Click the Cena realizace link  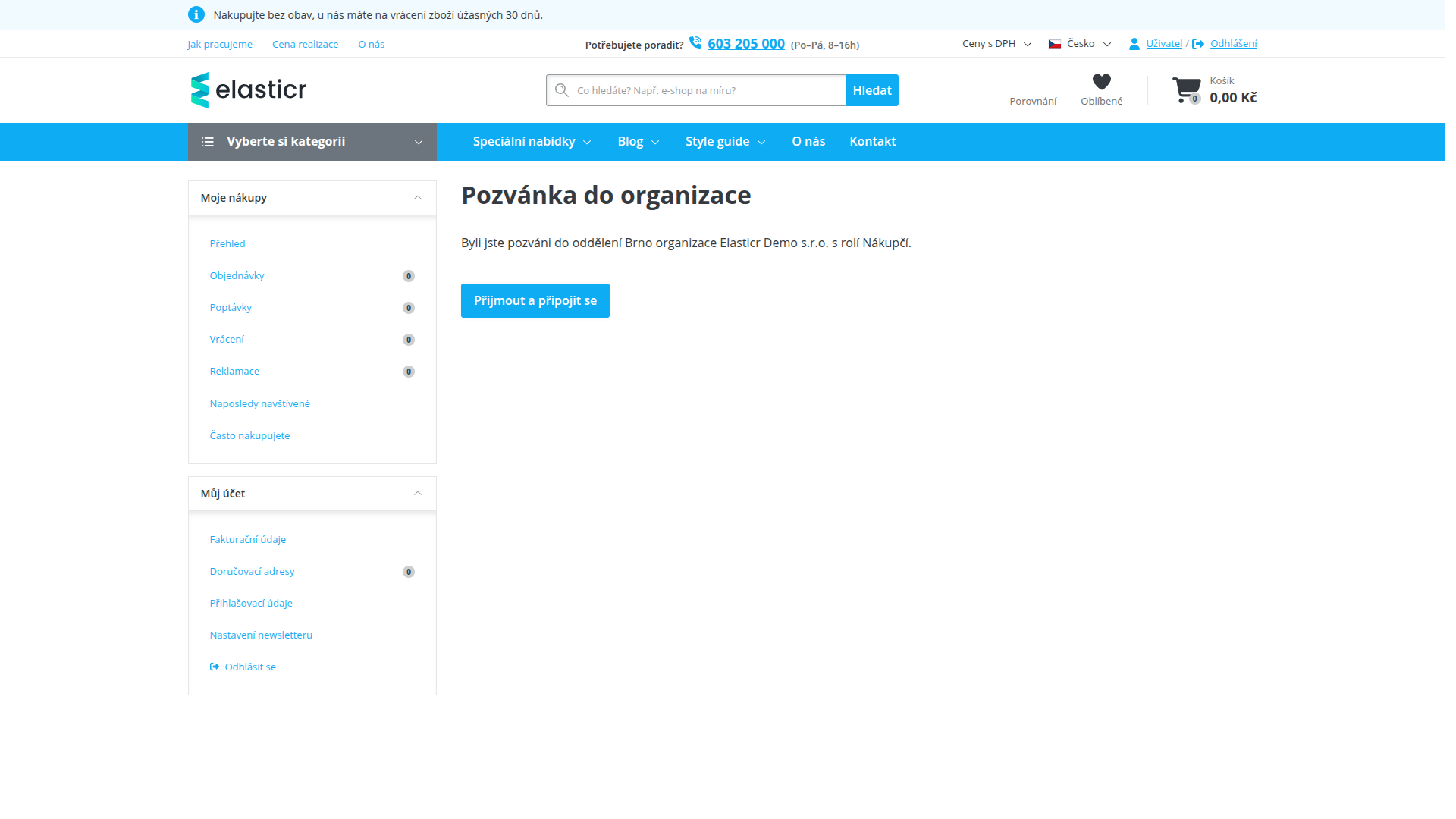[x=306, y=44]
